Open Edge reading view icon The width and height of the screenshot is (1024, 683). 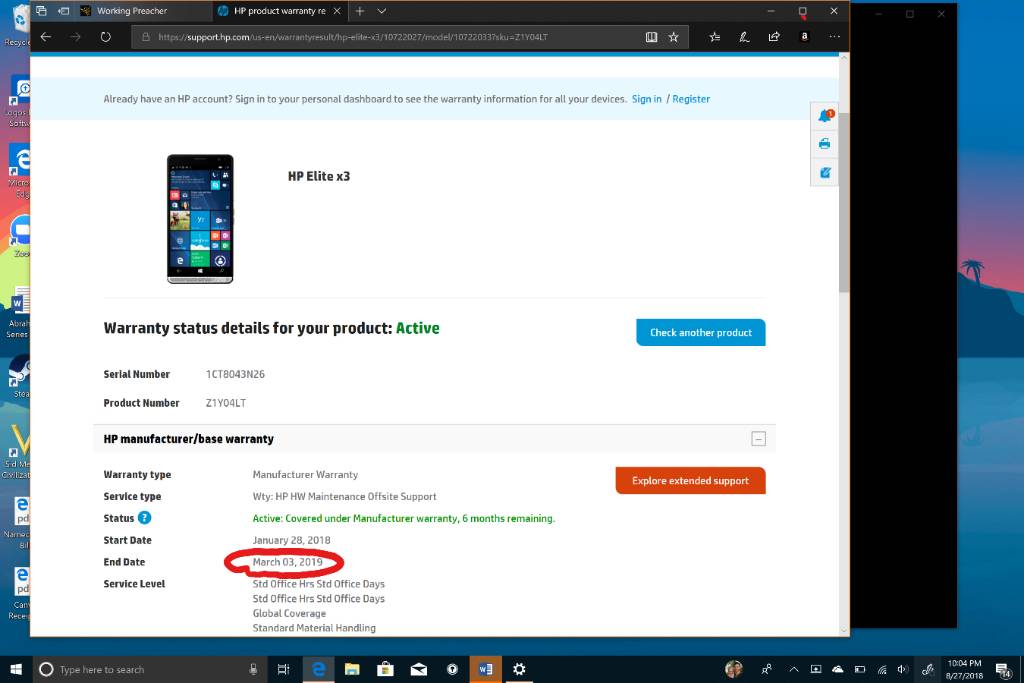[651, 37]
